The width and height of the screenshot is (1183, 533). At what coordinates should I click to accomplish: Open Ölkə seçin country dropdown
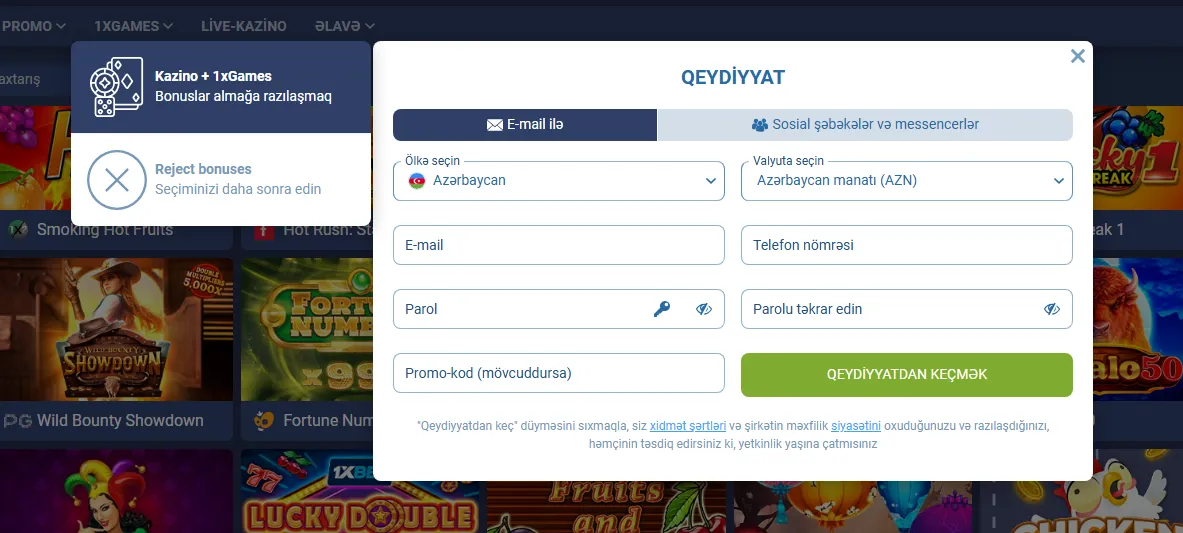558,181
